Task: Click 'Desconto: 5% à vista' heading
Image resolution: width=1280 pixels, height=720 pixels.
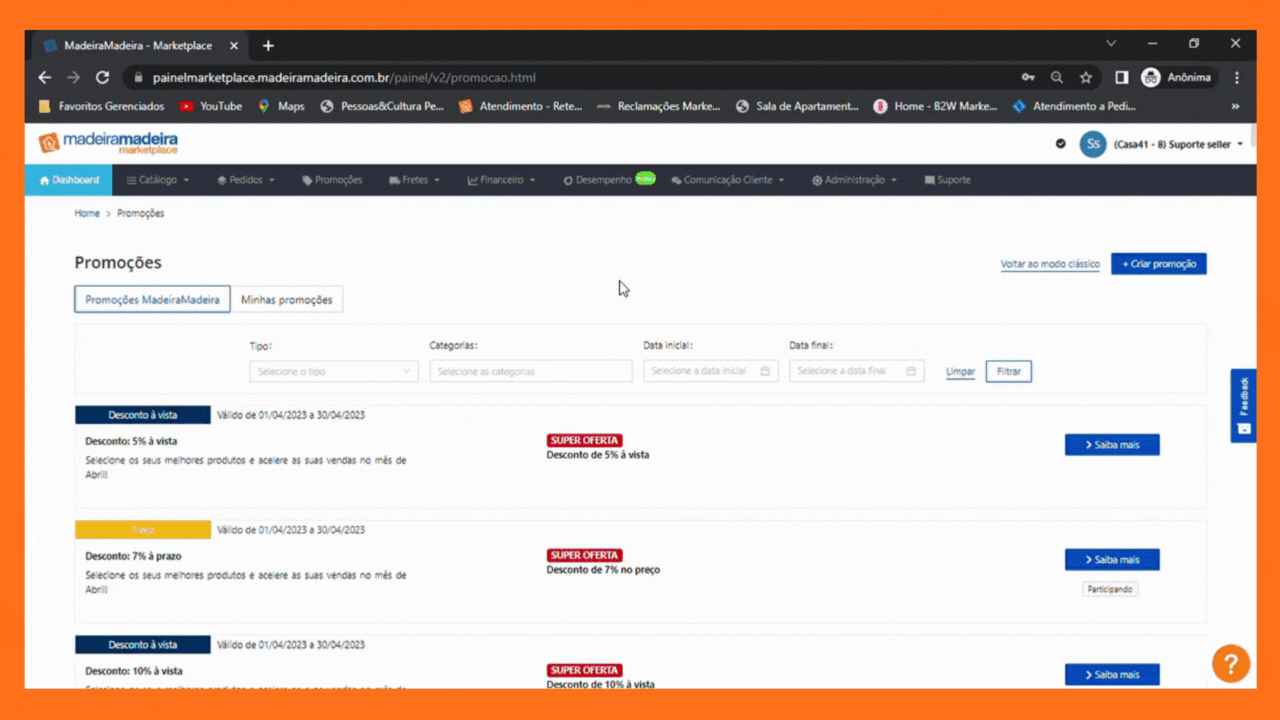Action: coord(132,441)
